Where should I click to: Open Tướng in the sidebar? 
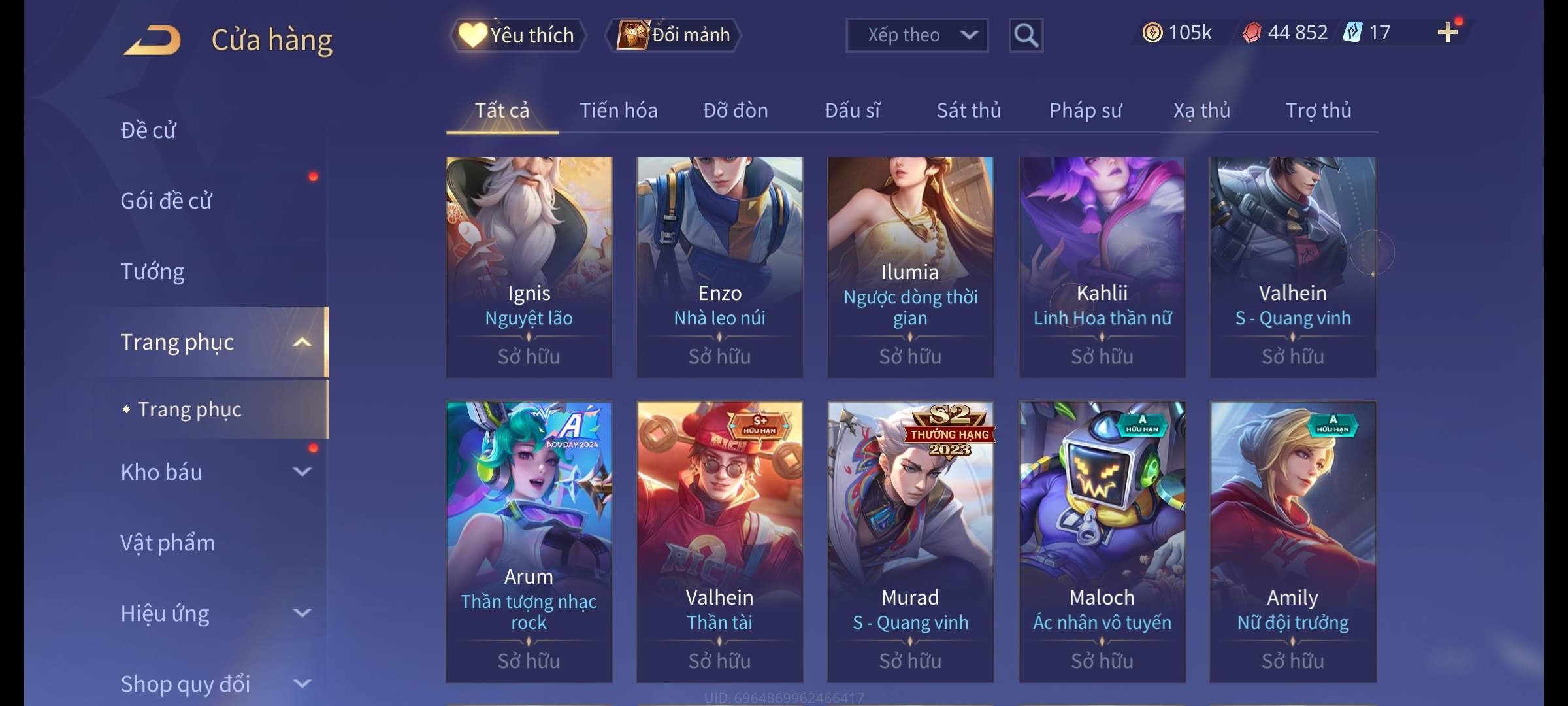tap(152, 271)
